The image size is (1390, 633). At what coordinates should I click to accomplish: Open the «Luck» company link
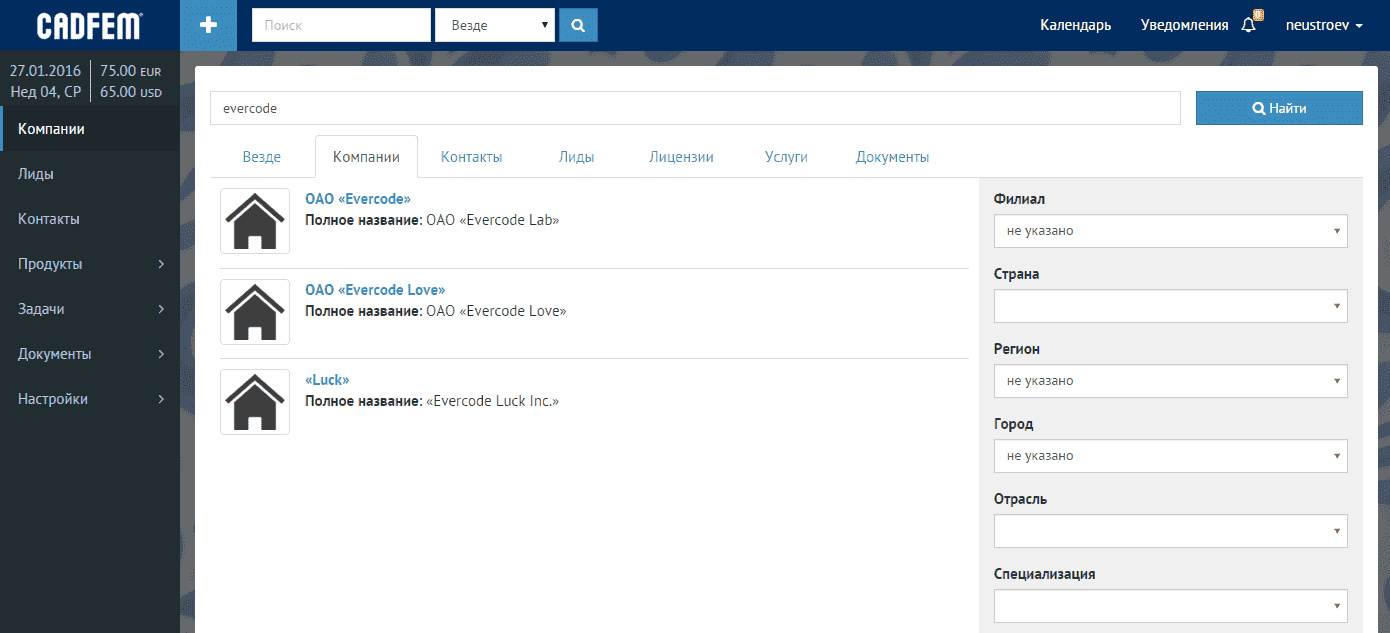pos(327,380)
